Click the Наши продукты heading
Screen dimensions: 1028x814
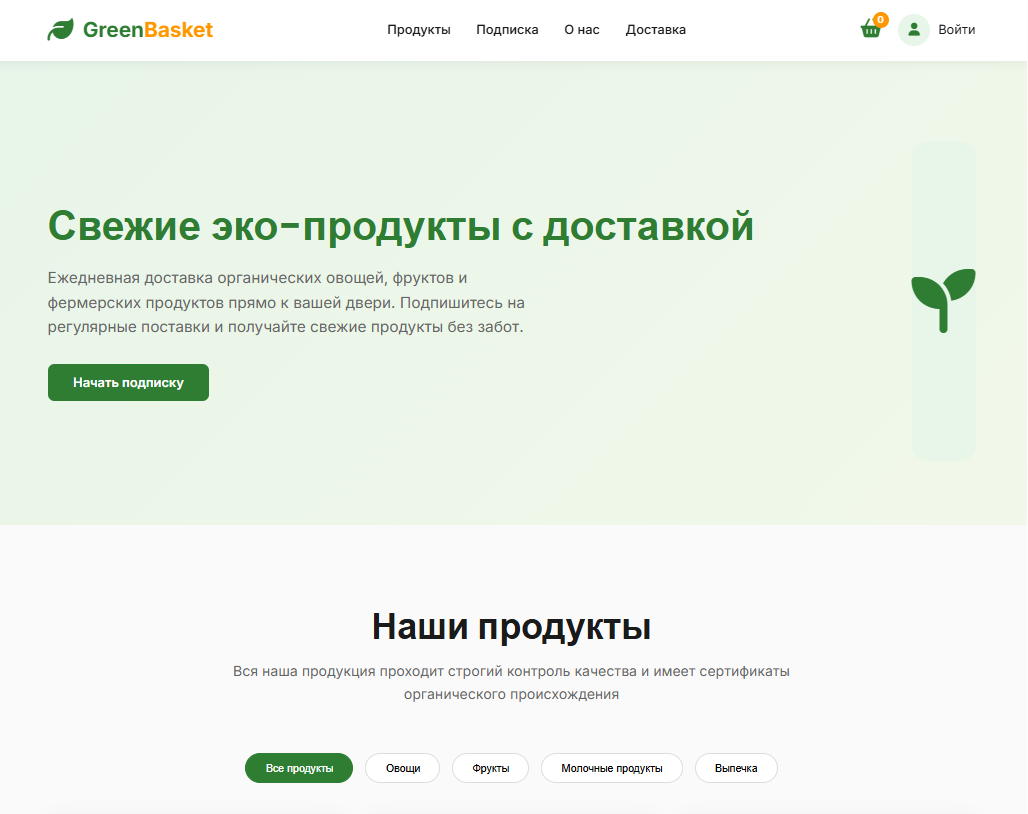512,627
